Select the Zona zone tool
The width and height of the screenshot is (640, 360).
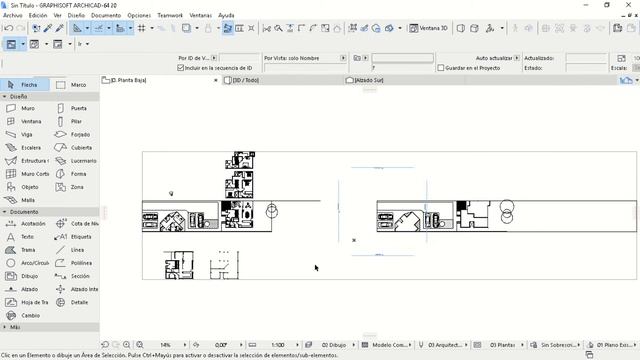click(74, 187)
